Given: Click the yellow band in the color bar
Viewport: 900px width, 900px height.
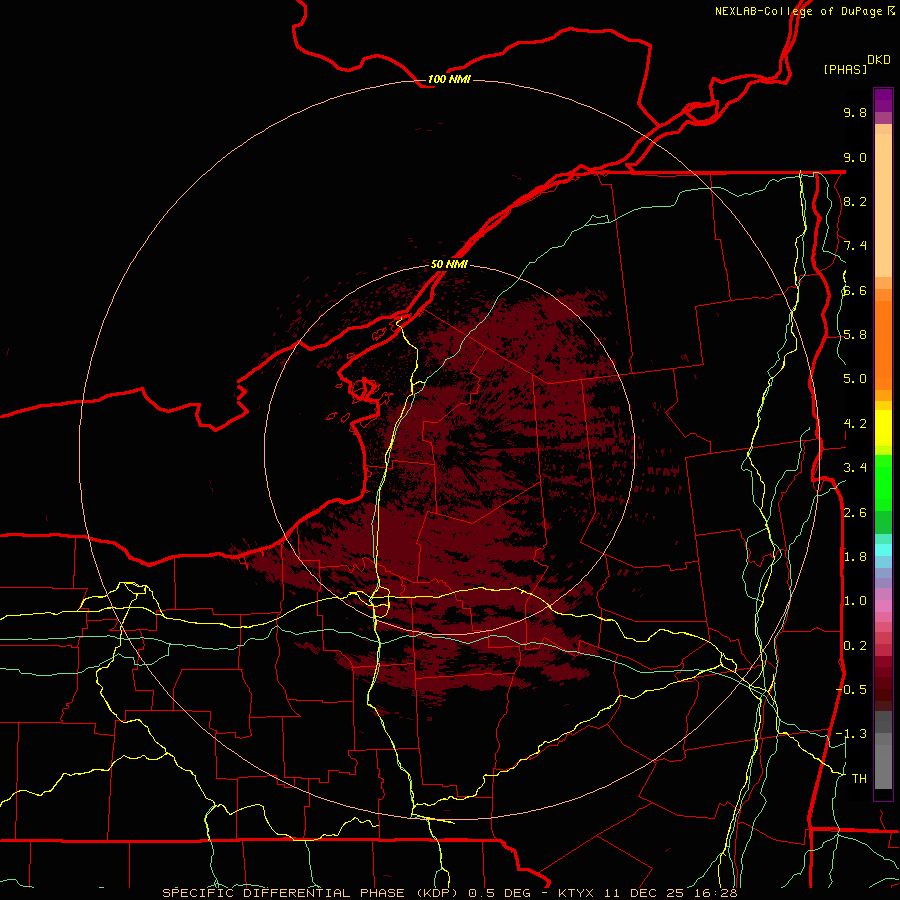Looking at the screenshot, I should pyautogui.click(x=883, y=428).
